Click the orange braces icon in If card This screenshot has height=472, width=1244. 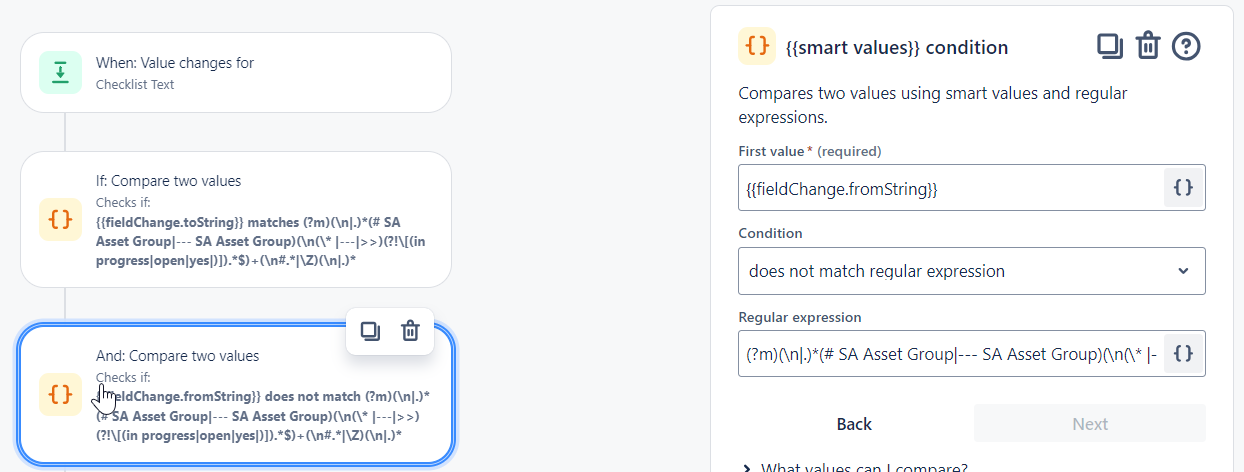point(60,220)
